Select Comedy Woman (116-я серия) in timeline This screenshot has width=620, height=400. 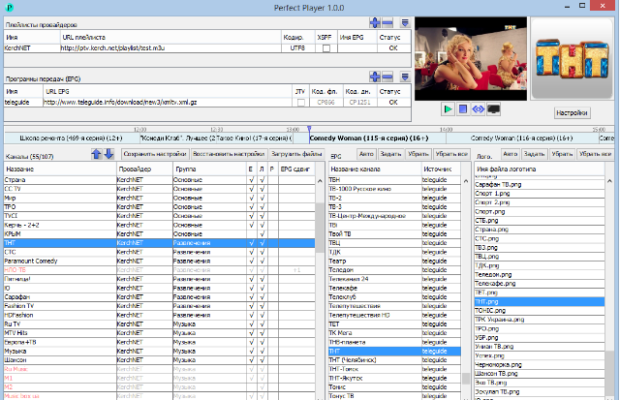point(522,138)
